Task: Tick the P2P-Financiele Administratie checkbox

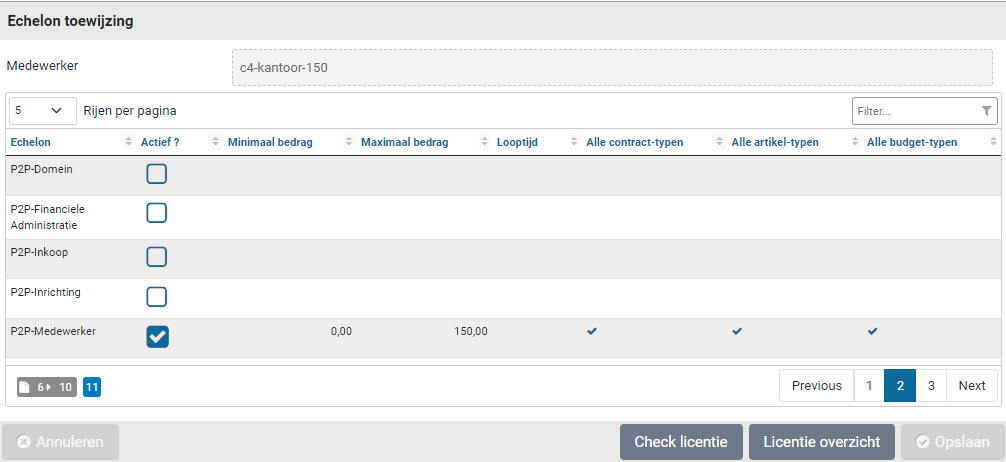Action: pos(157,213)
